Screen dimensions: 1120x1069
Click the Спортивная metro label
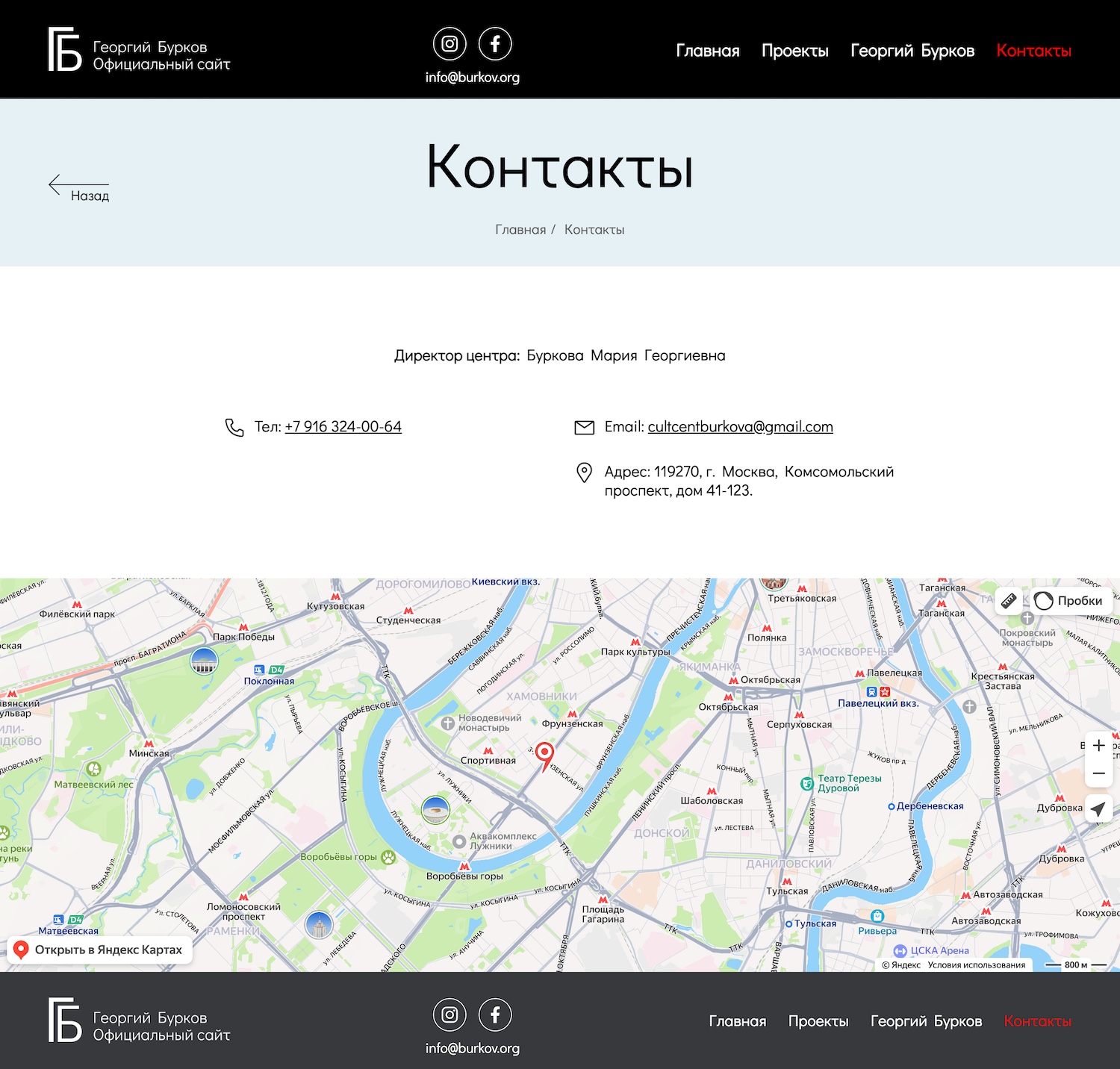coord(488,761)
